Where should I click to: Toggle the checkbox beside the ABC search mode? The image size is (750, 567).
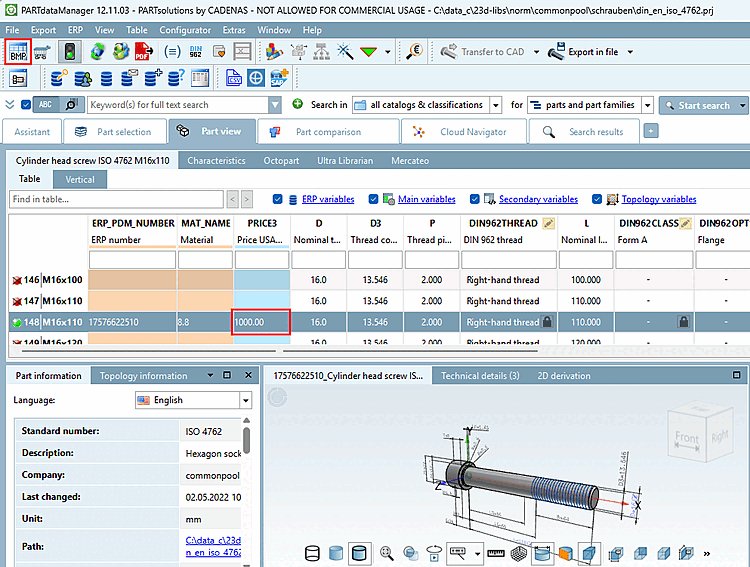(26, 104)
